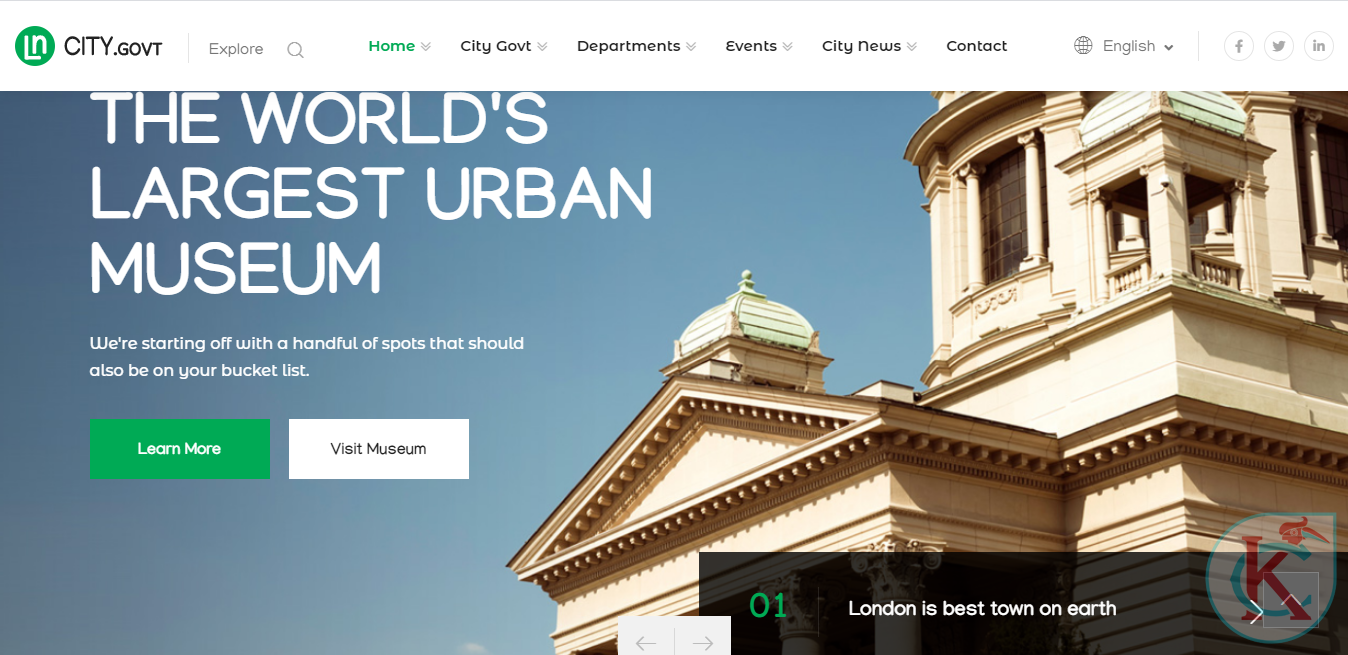The height and width of the screenshot is (655, 1348).
Task: Expand the English language dropdown
Action: (1138, 46)
